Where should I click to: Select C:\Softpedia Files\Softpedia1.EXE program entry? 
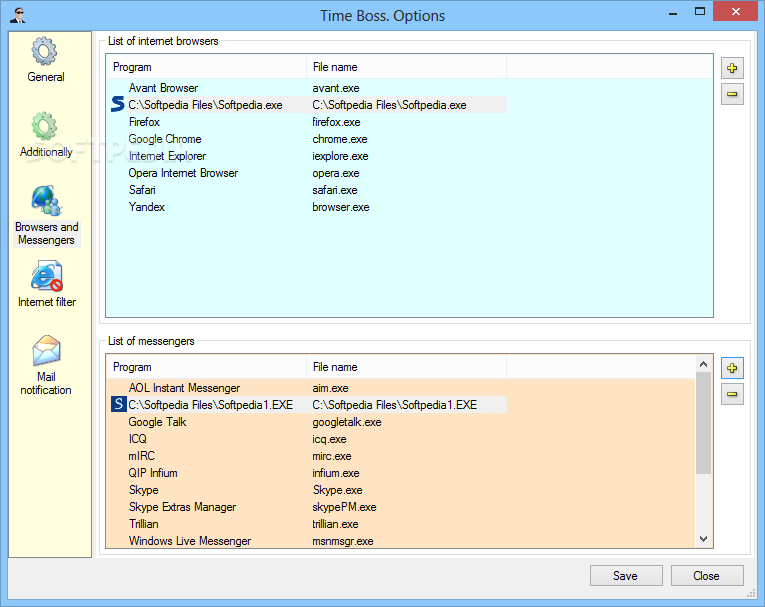point(211,405)
